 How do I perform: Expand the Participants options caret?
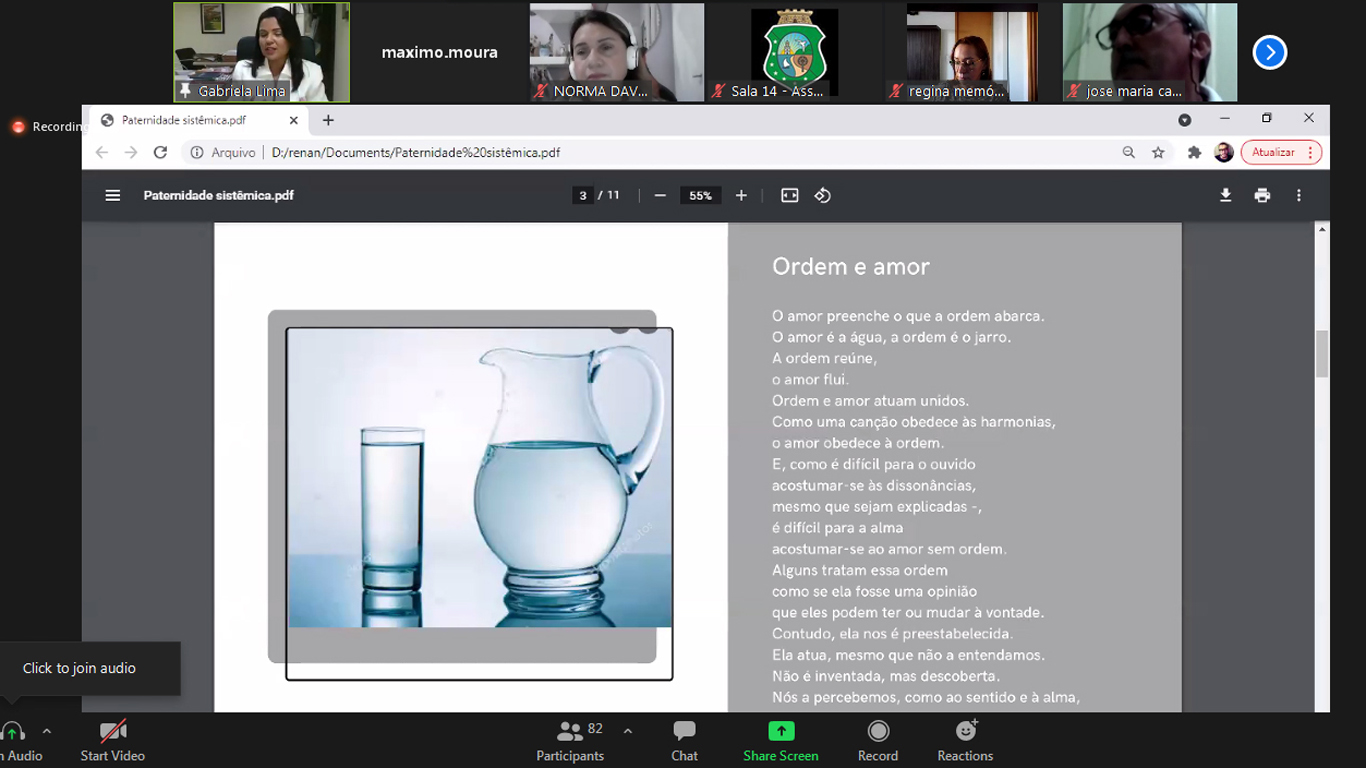point(628,731)
